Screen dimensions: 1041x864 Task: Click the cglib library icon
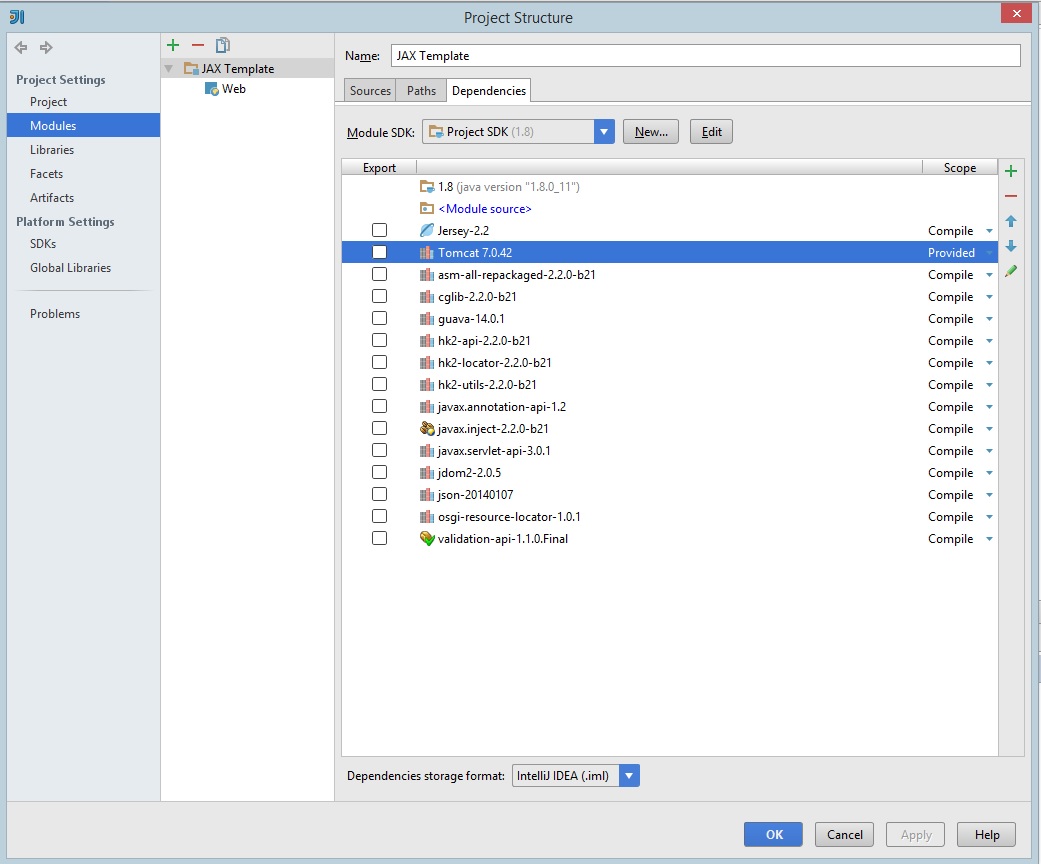point(427,297)
